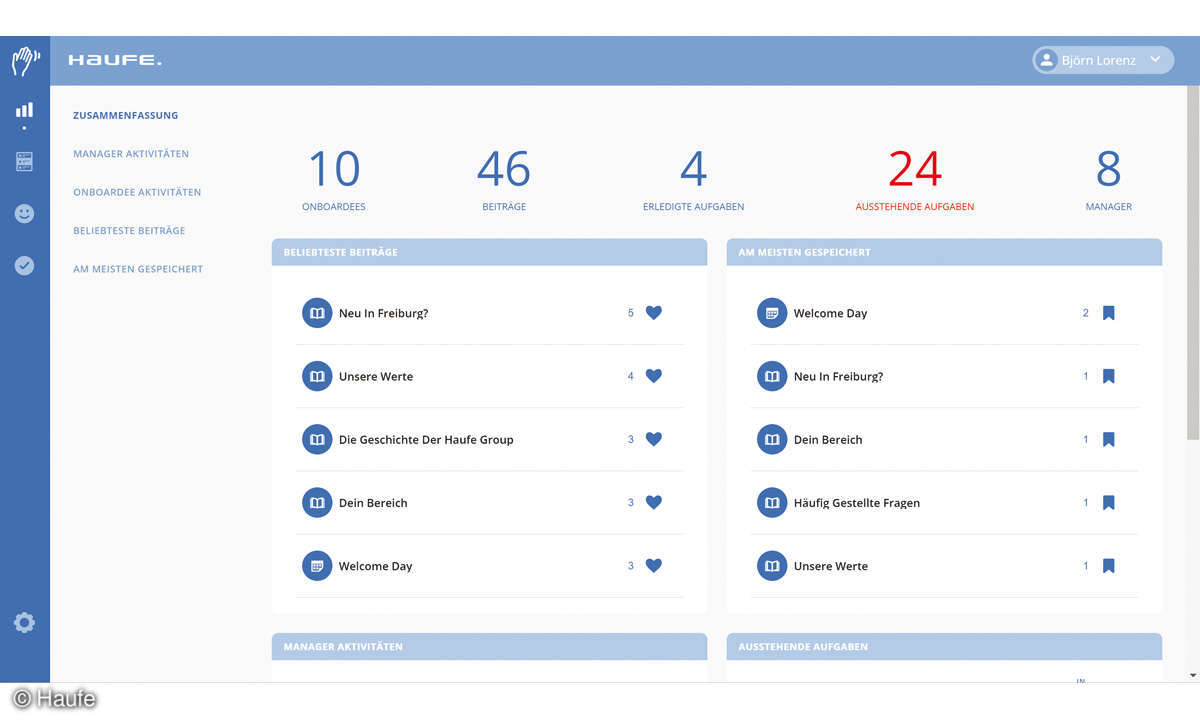Click the Am Meisten Gespeichert panel header
This screenshot has width=1200, height=720.
944,252
